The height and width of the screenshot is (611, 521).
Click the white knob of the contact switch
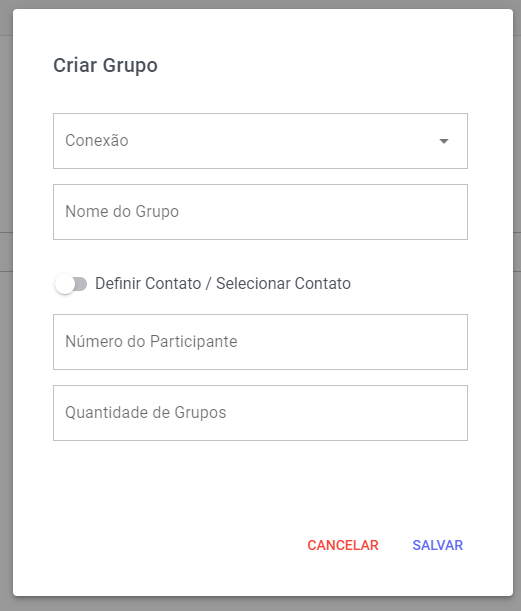[65, 284]
